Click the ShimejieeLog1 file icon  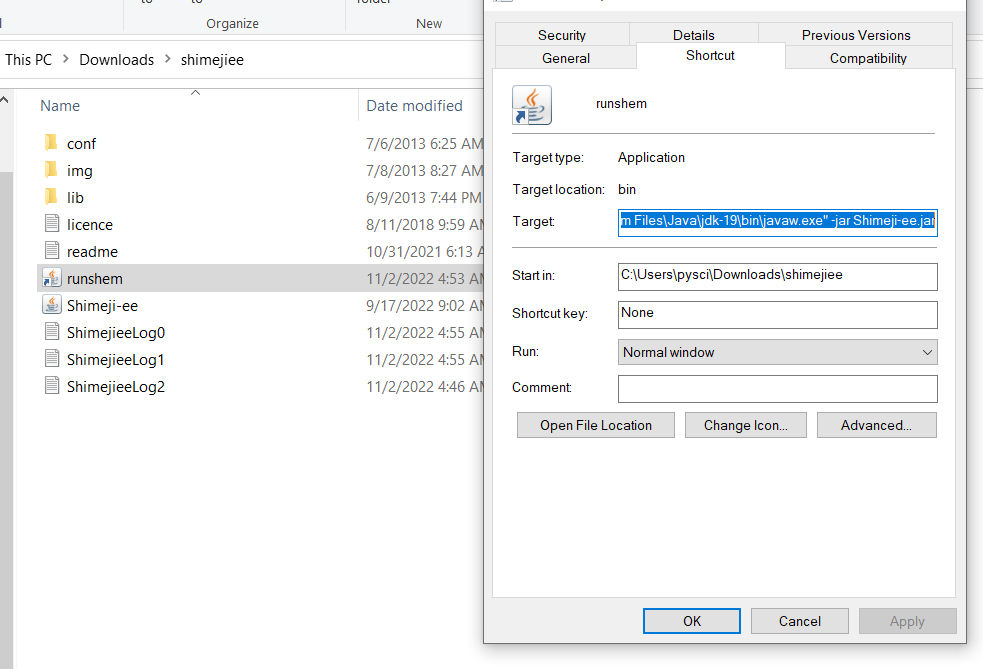[x=52, y=359]
